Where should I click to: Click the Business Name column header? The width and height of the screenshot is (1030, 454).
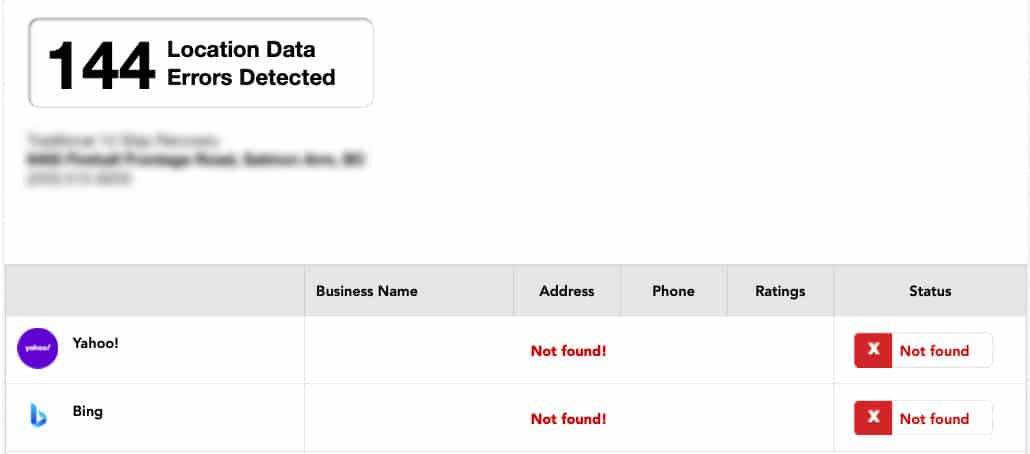point(367,291)
